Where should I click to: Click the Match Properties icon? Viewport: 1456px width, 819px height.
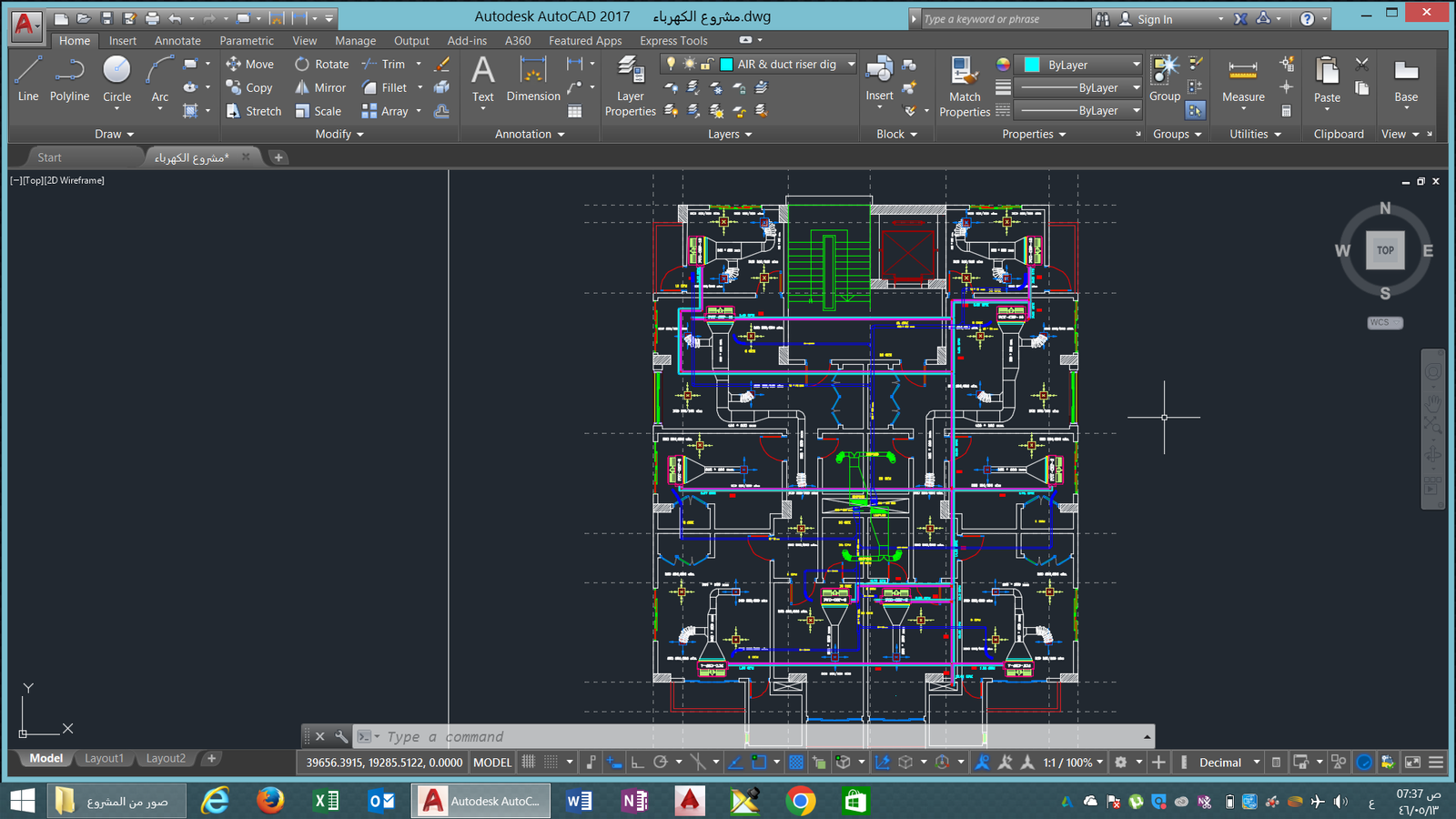pos(964,71)
